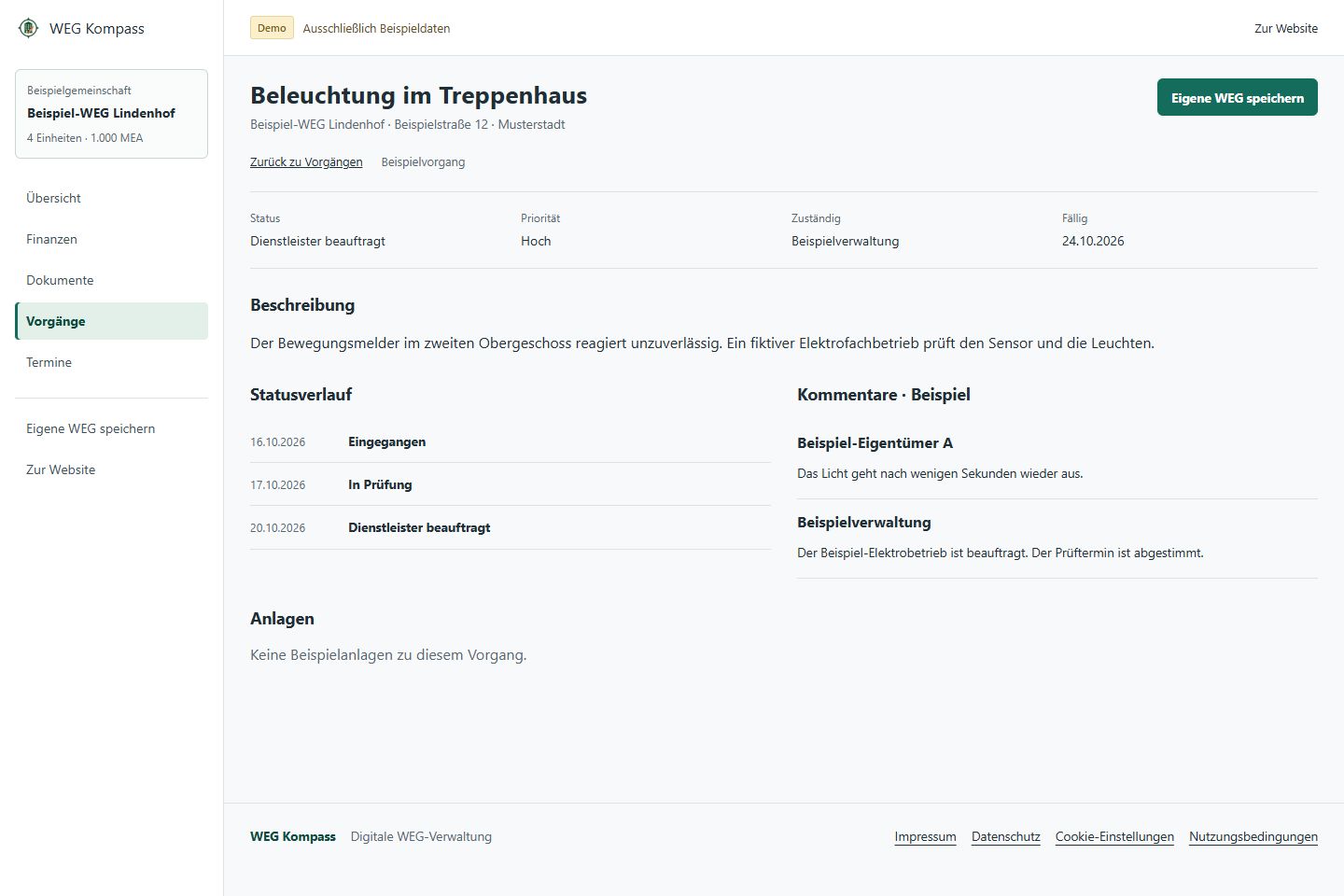Open the Impressum footer link
1344x896 pixels.
click(925, 836)
